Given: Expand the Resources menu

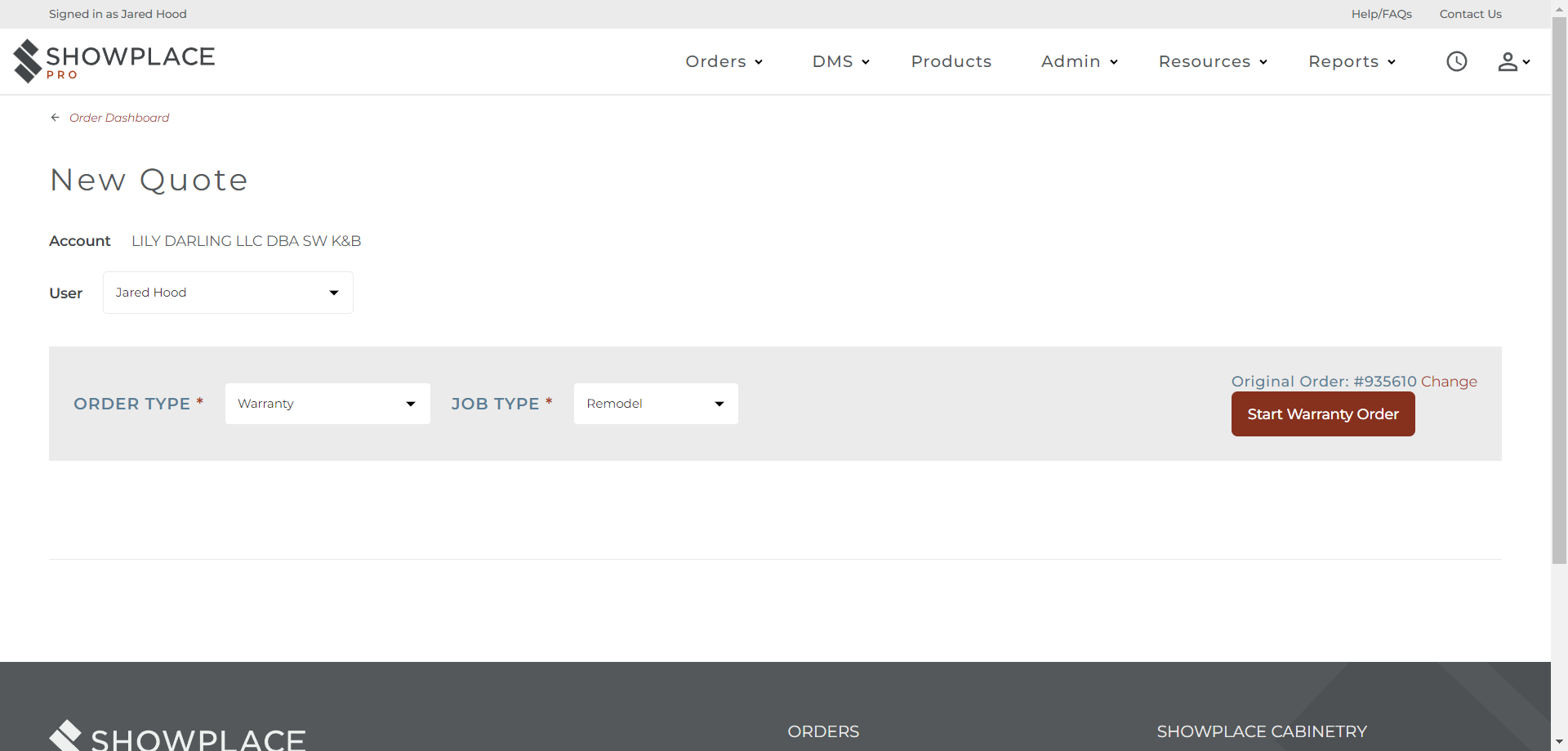Looking at the screenshot, I should click(1213, 61).
